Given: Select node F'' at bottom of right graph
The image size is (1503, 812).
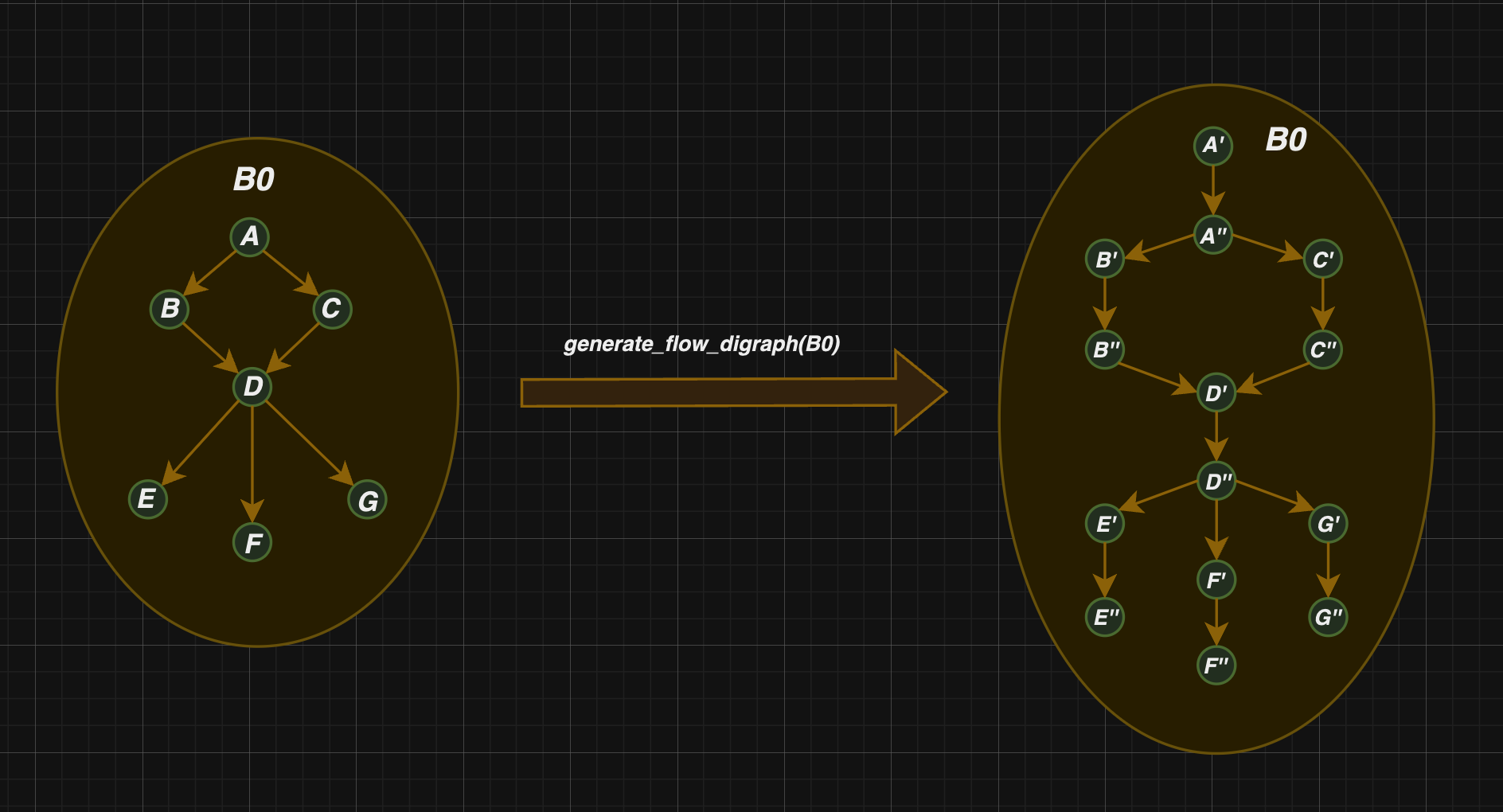Looking at the screenshot, I should (1216, 666).
